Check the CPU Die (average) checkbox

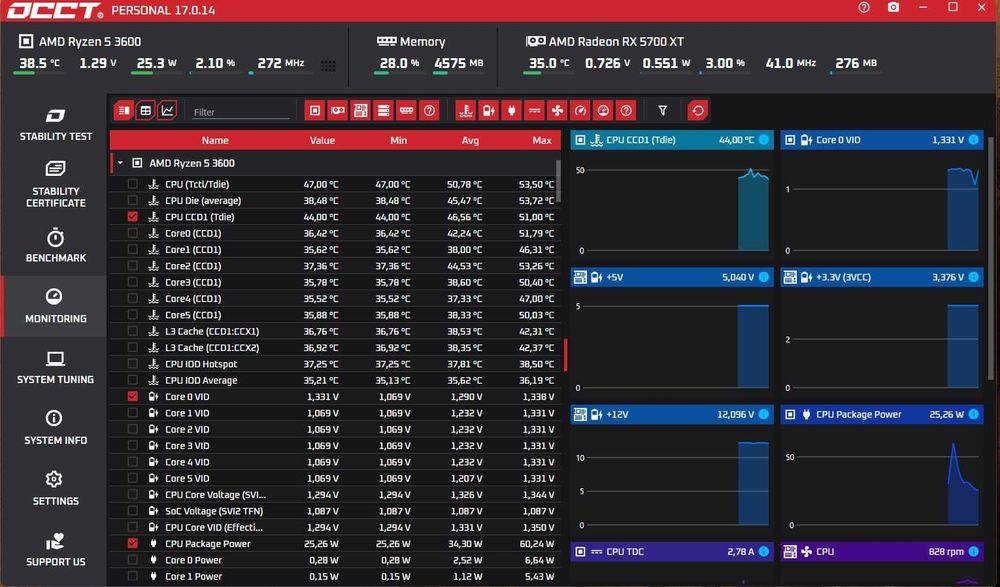coord(132,200)
